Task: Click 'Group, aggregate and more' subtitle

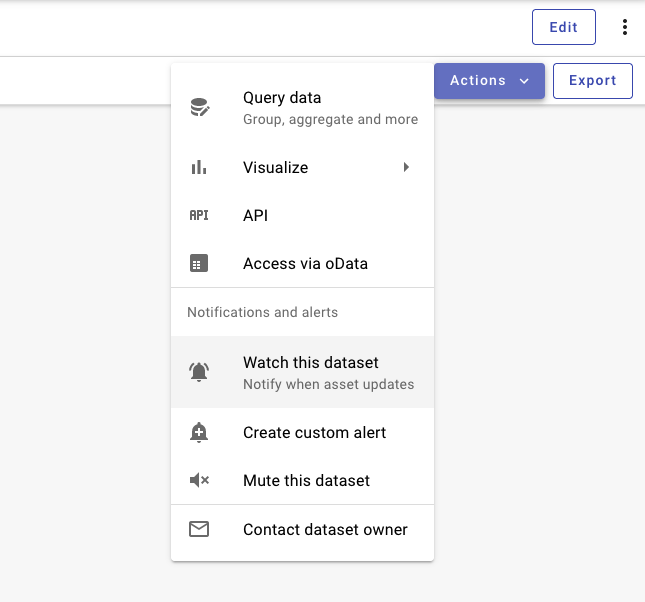Action: (330, 119)
